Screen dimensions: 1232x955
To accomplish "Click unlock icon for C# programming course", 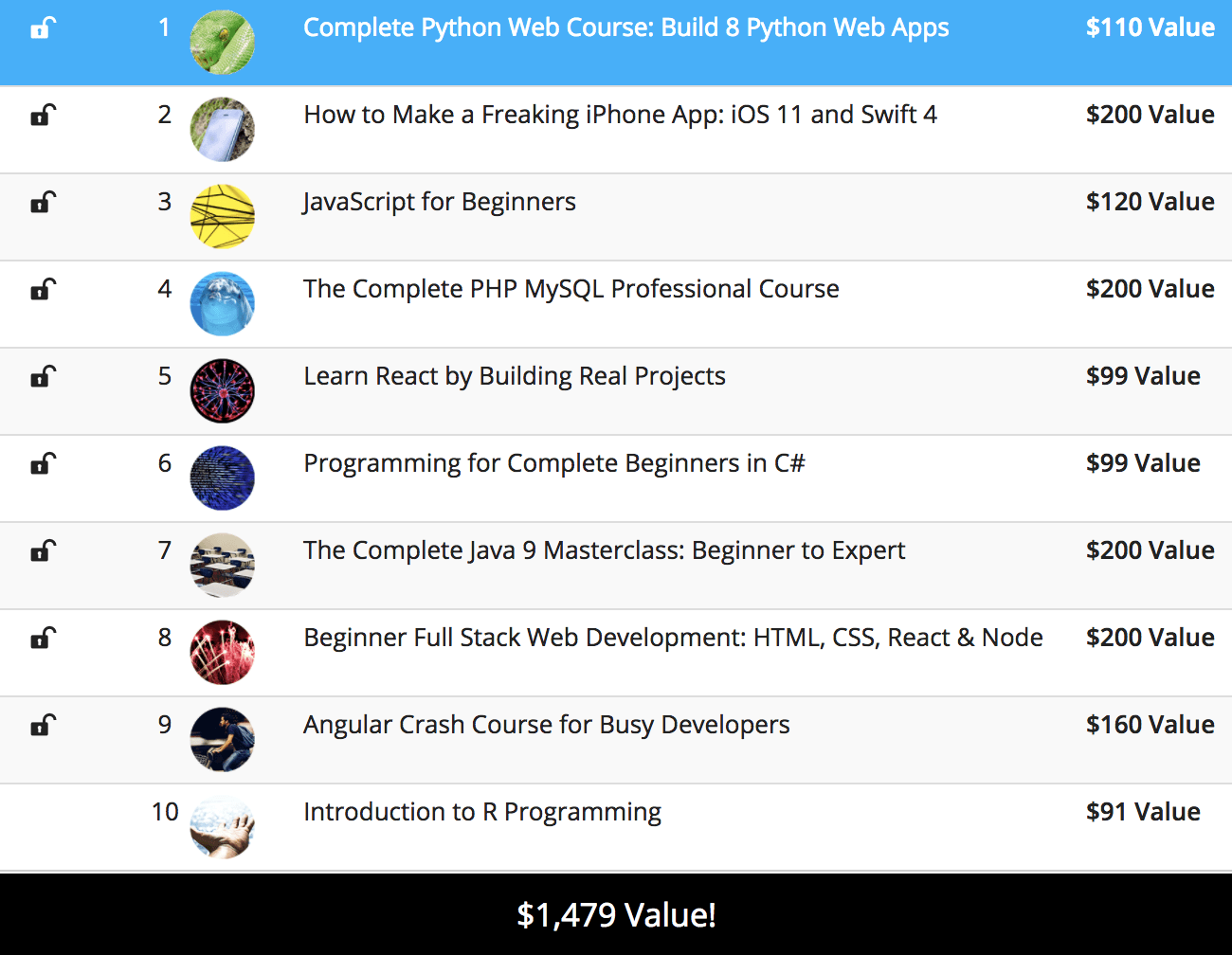I will 43,464.
